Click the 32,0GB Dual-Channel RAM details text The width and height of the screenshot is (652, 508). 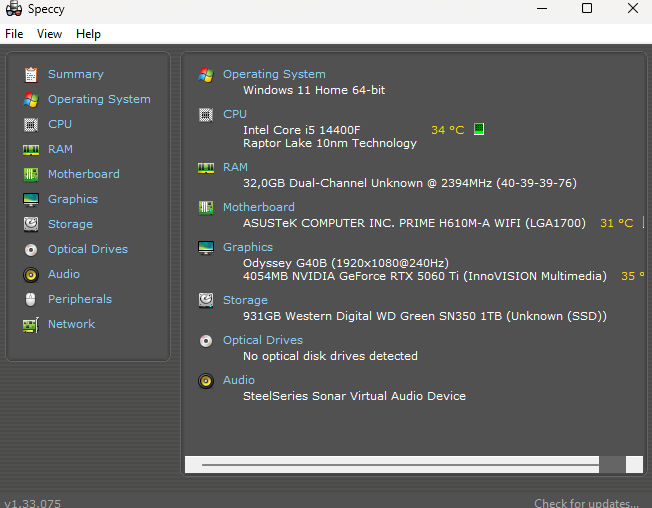pyautogui.click(x=410, y=183)
